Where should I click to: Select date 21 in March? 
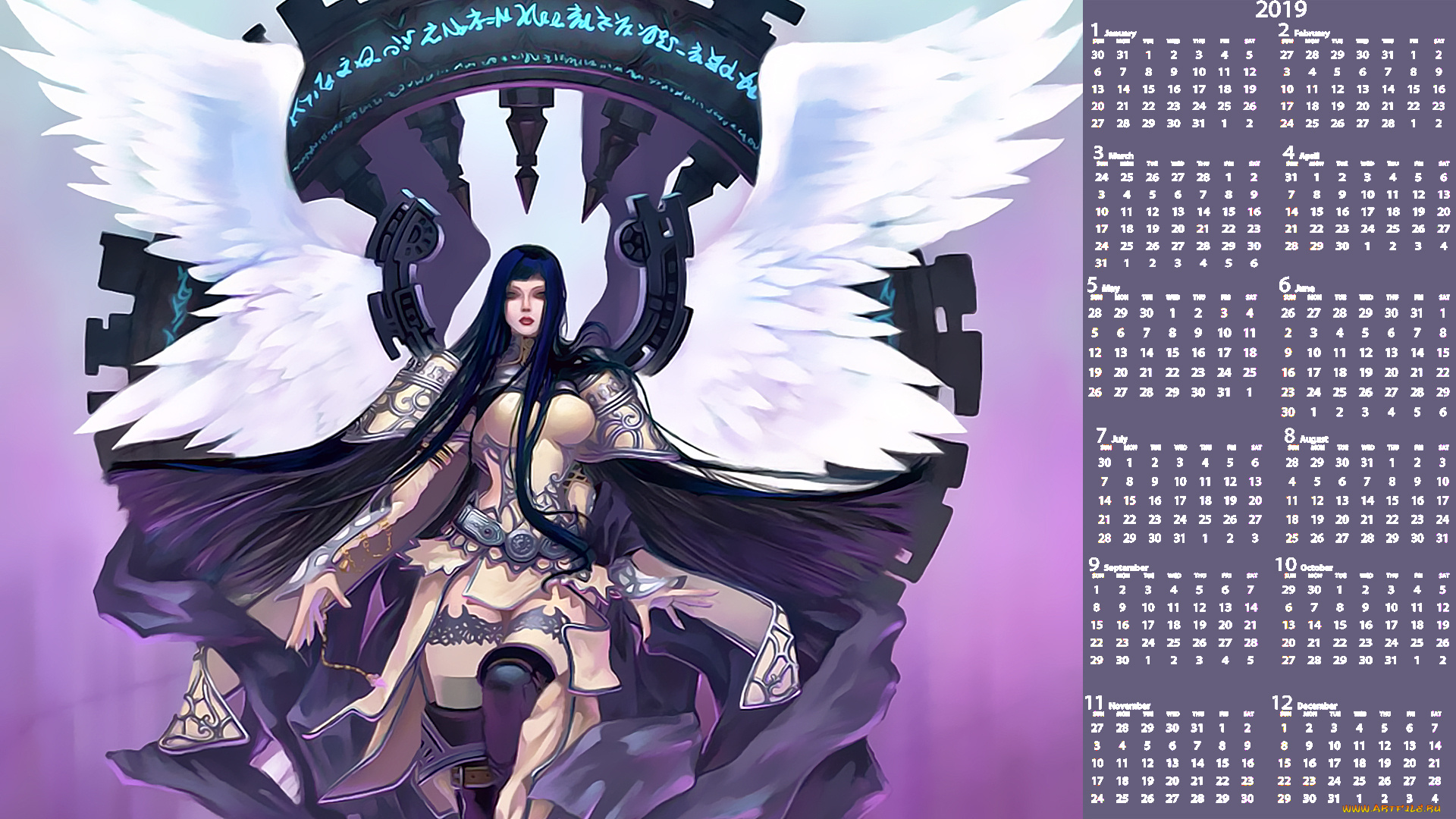pos(1203,229)
